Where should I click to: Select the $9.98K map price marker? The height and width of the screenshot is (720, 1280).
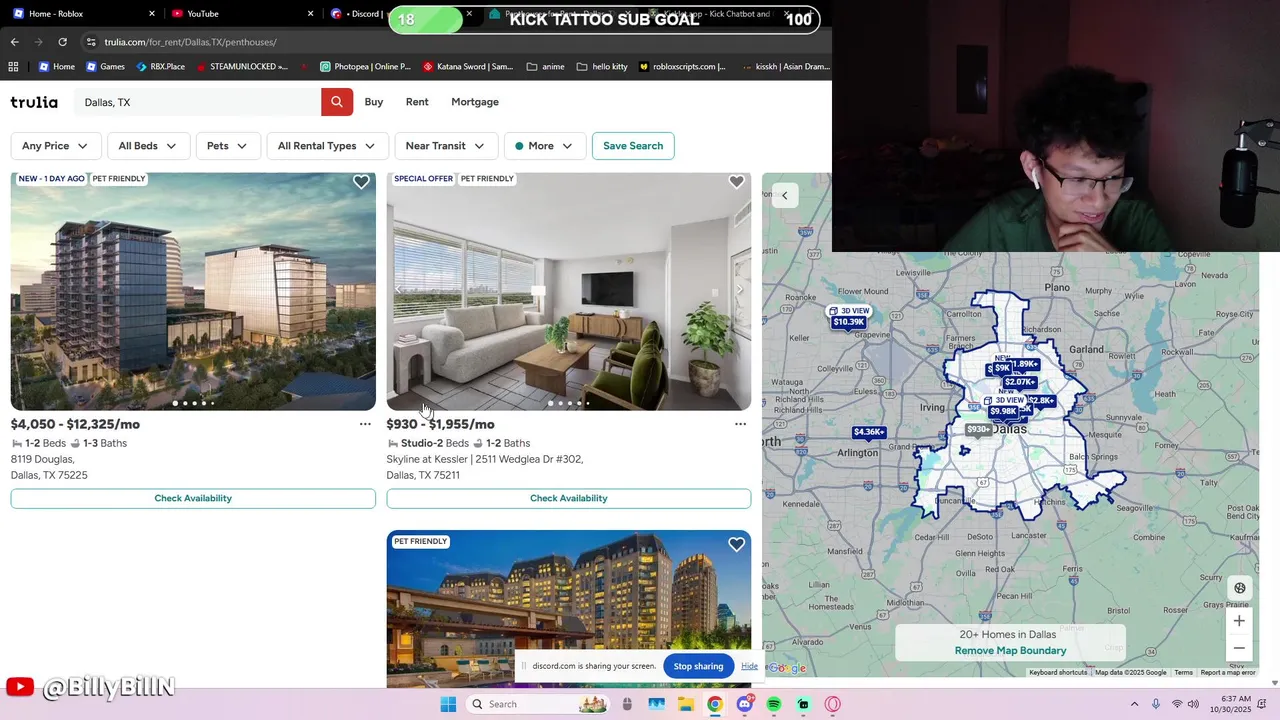pos(1003,412)
